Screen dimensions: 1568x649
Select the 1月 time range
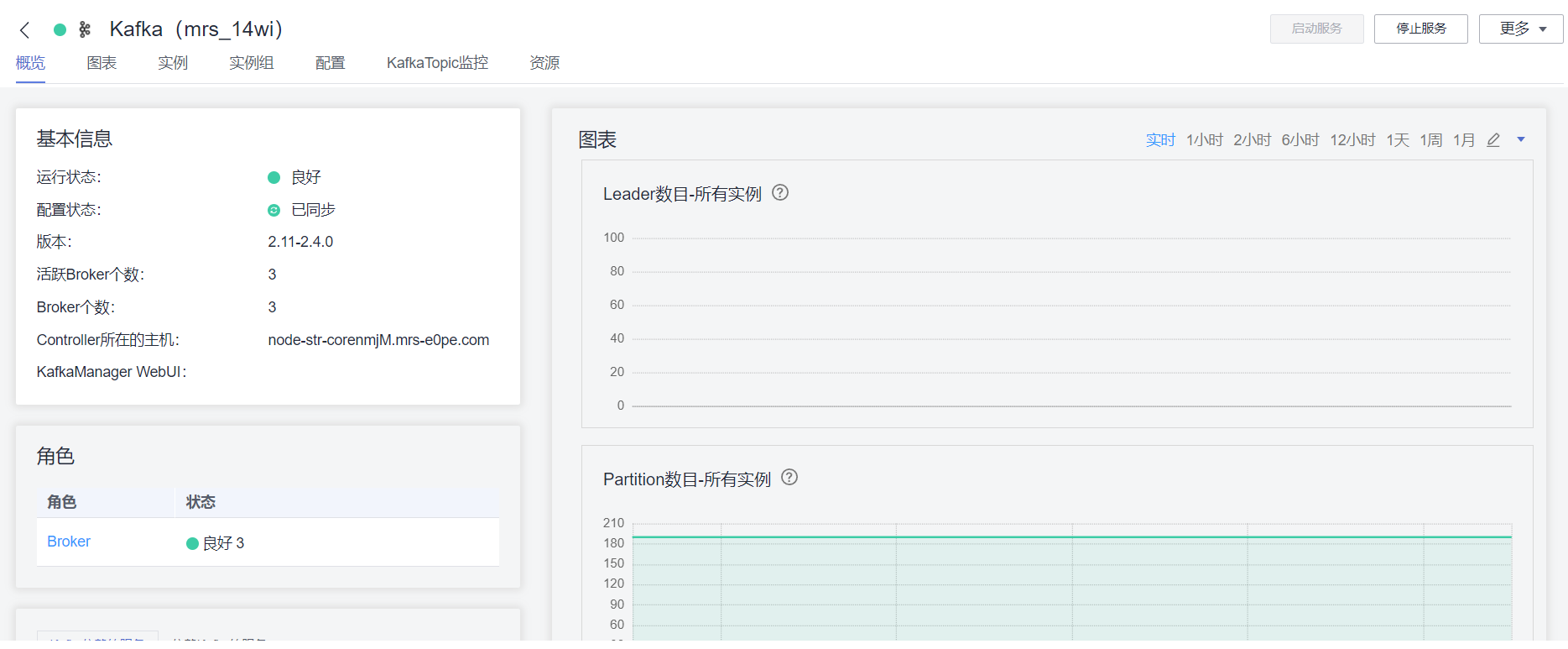point(1464,140)
